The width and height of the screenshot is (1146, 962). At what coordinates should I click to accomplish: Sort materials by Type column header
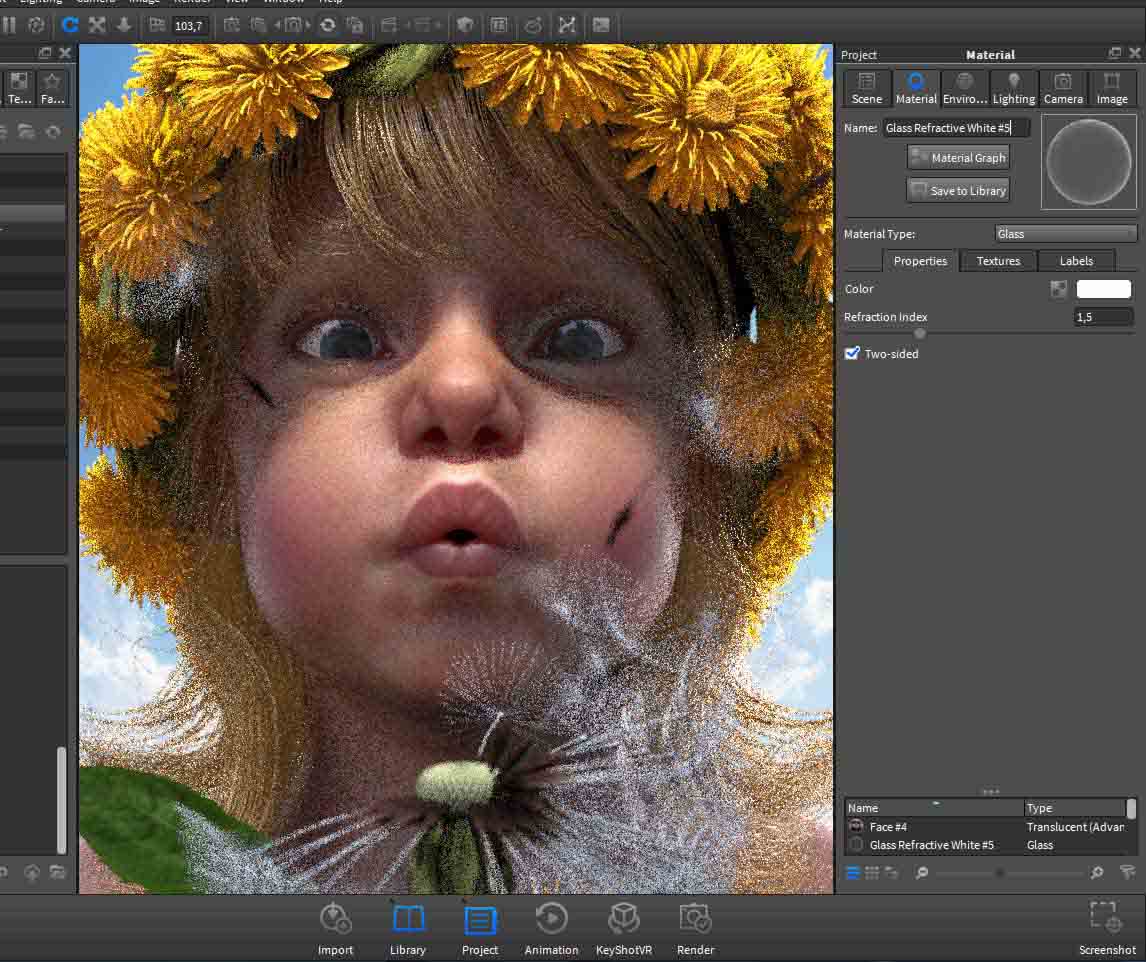(1074, 808)
